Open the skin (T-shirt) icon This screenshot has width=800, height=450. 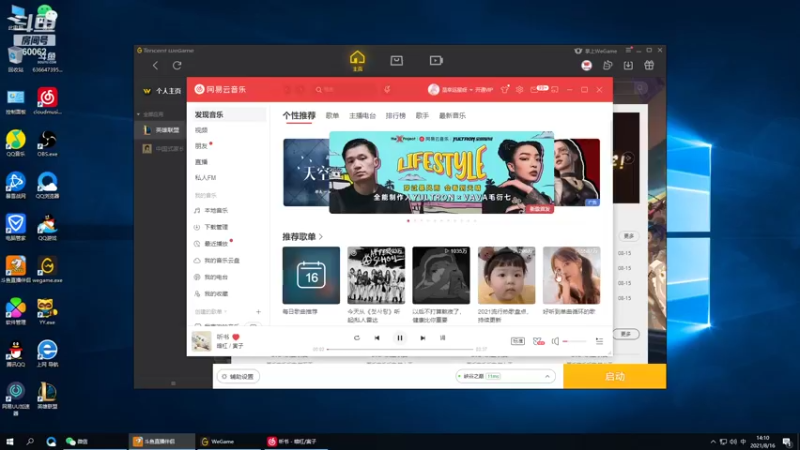505,89
